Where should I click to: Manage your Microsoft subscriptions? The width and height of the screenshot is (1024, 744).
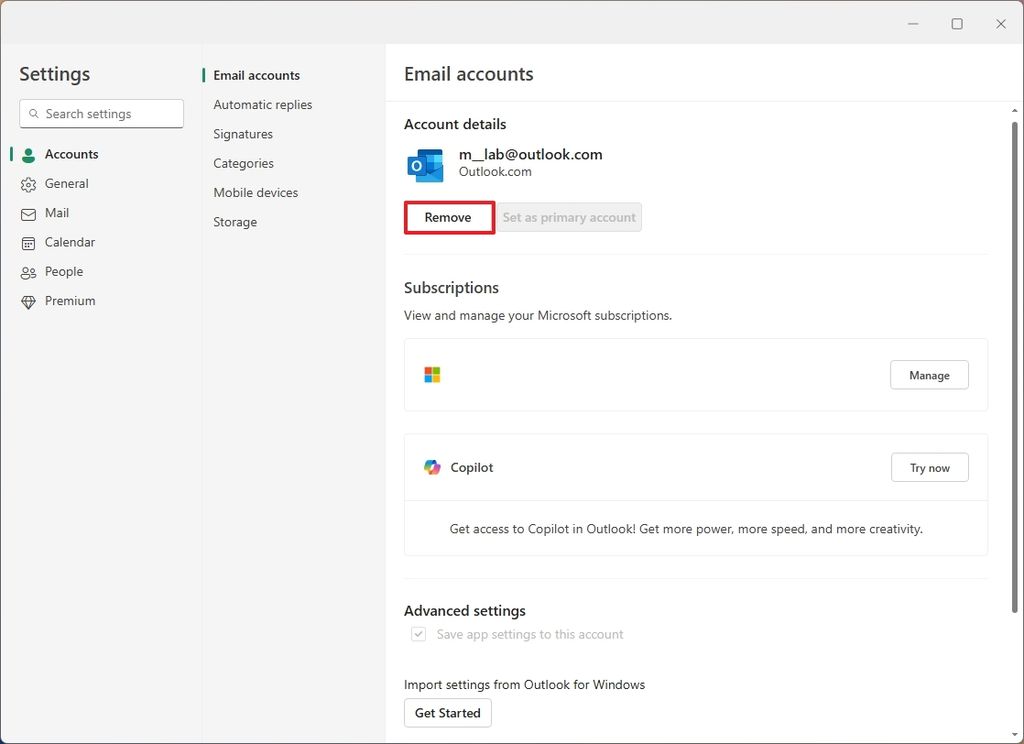[x=929, y=374]
